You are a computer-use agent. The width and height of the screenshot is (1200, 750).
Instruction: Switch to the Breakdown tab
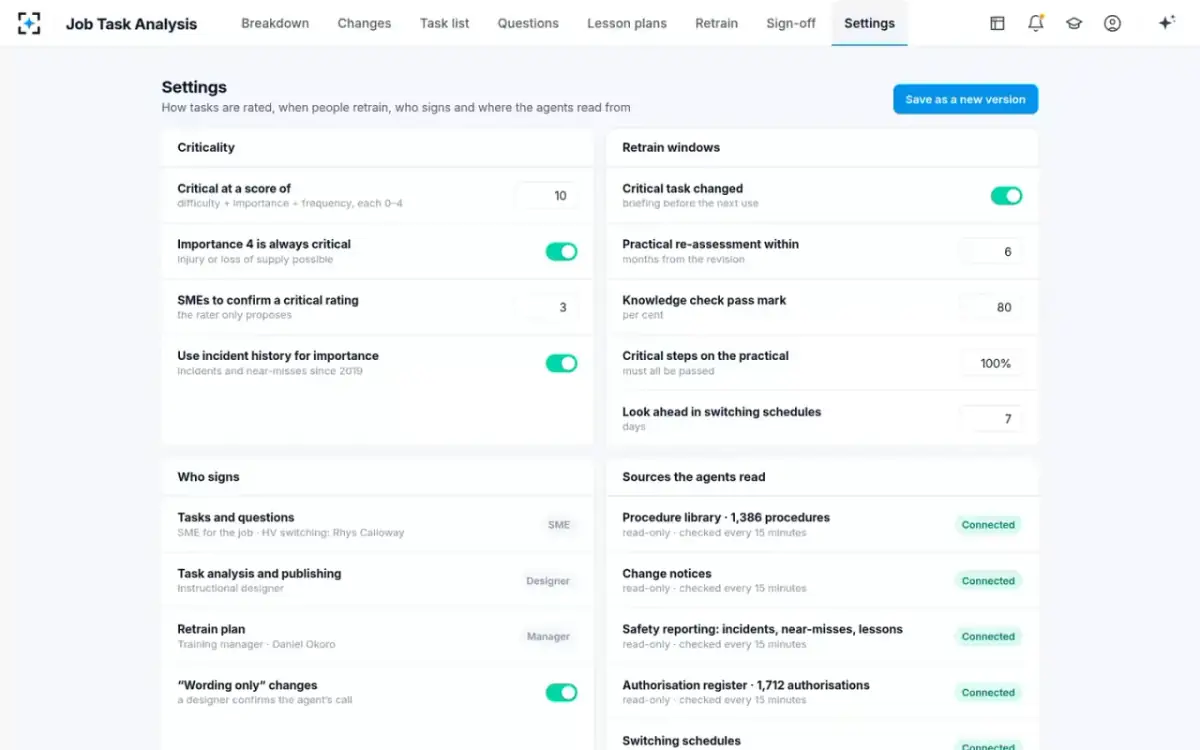275,23
